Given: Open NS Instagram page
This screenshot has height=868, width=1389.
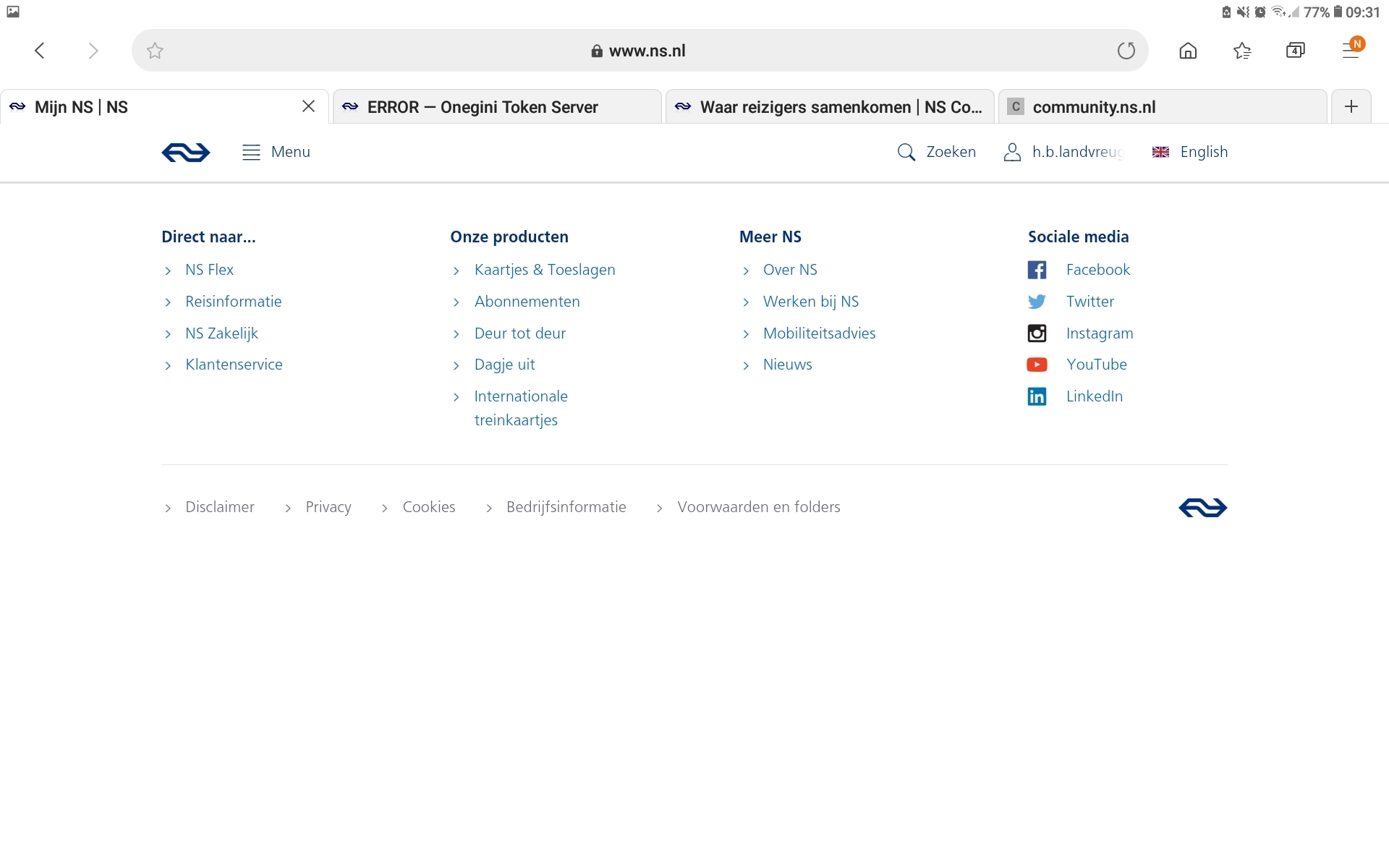Looking at the screenshot, I should coord(1080,333).
